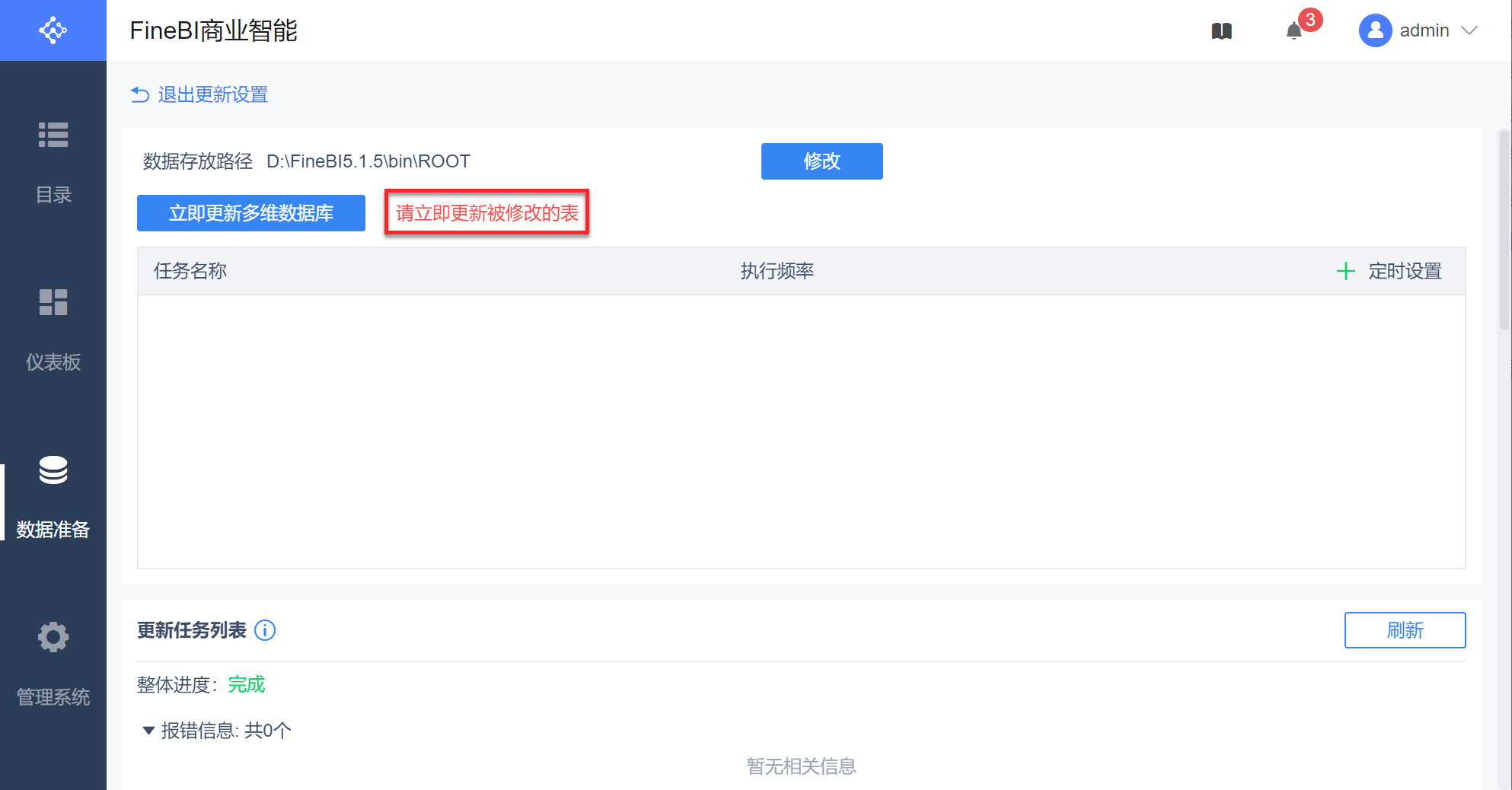Open the 定时设置 scheduling link

pyautogui.click(x=1405, y=271)
